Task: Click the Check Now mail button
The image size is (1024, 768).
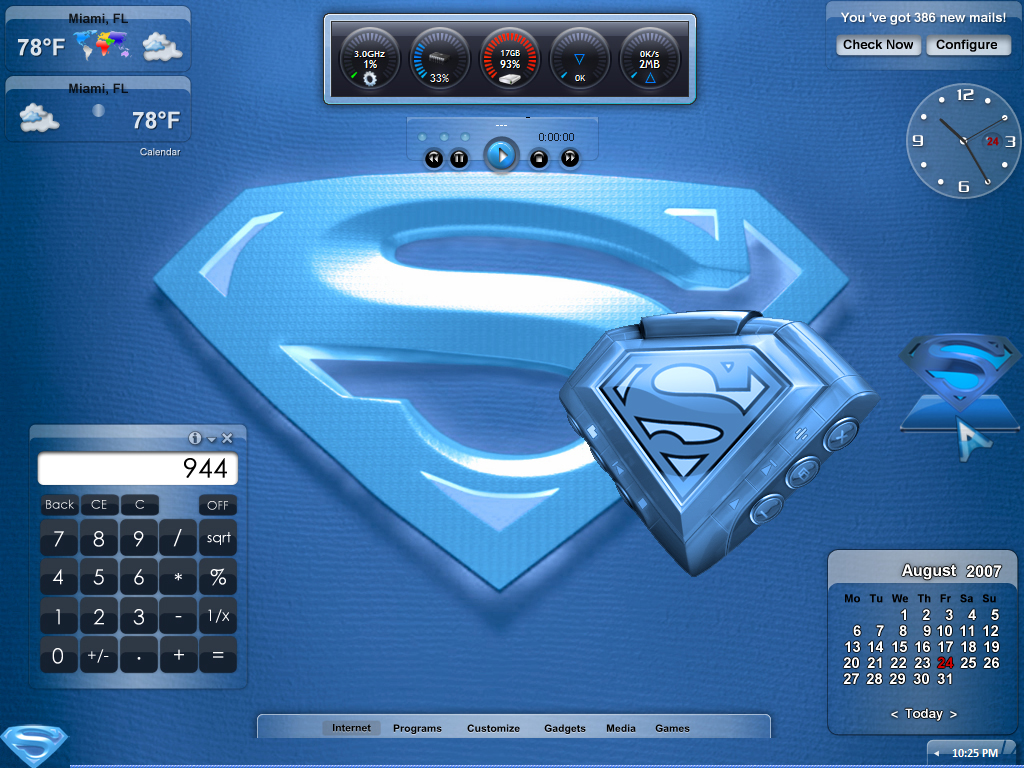Action: point(878,45)
